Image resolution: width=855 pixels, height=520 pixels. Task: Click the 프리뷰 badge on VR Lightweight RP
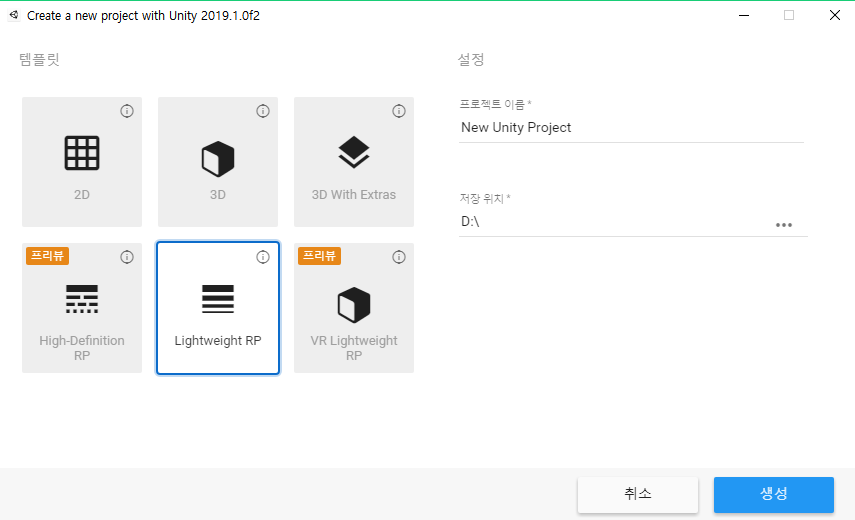click(x=320, y=256)
